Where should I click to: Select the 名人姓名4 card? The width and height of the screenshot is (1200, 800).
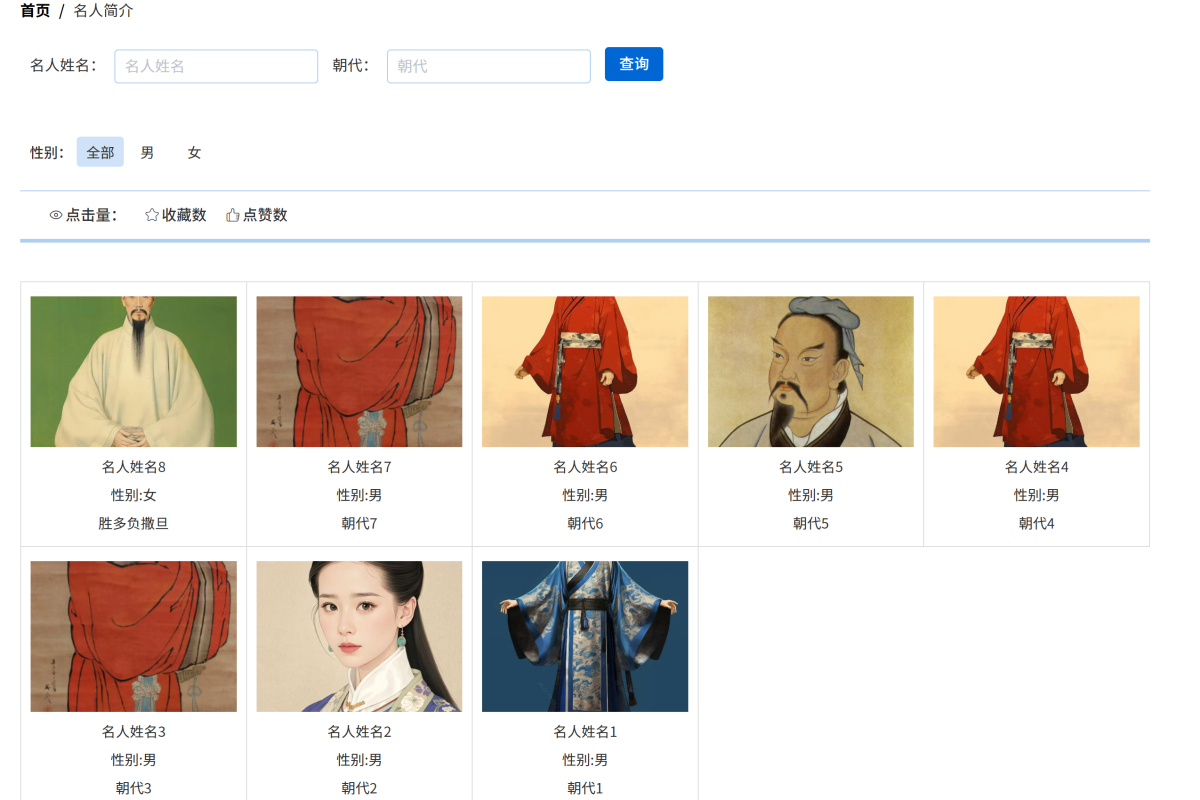[x=1036, y=371]
